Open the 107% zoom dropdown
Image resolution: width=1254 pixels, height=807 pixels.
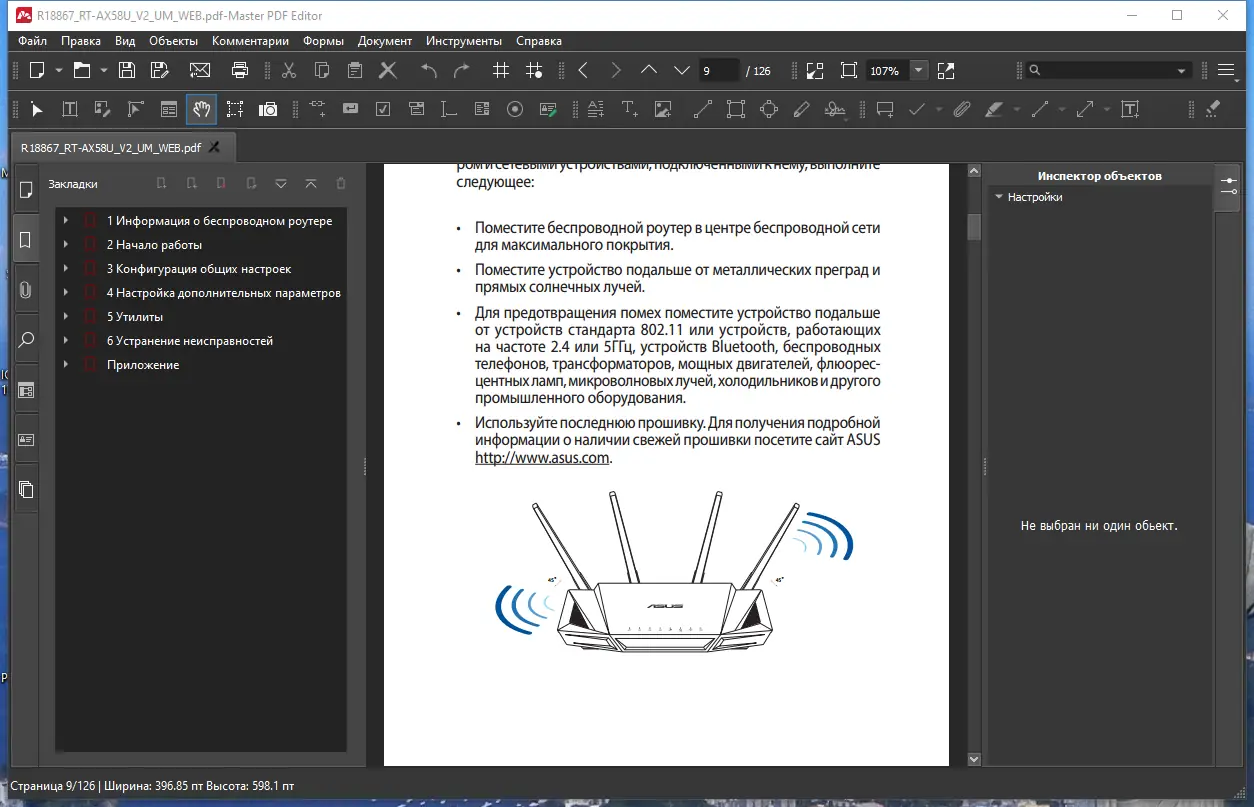coord(919,71)
